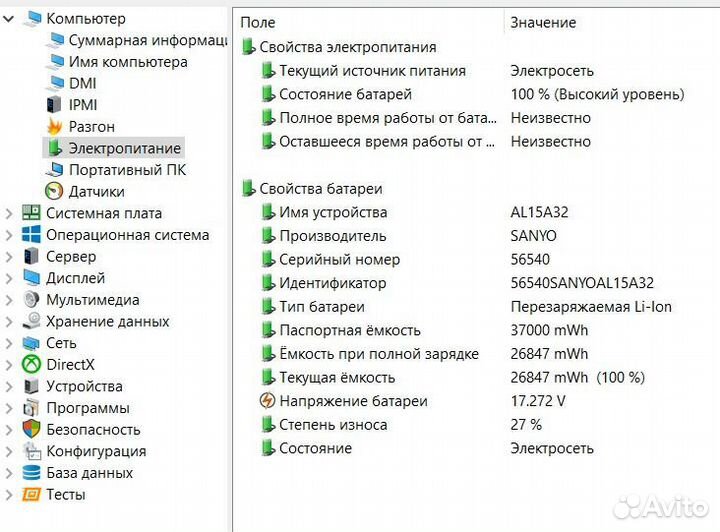720x532 pixels.
Task: Select the Серийный номер row
Action: tap(478, 259)
